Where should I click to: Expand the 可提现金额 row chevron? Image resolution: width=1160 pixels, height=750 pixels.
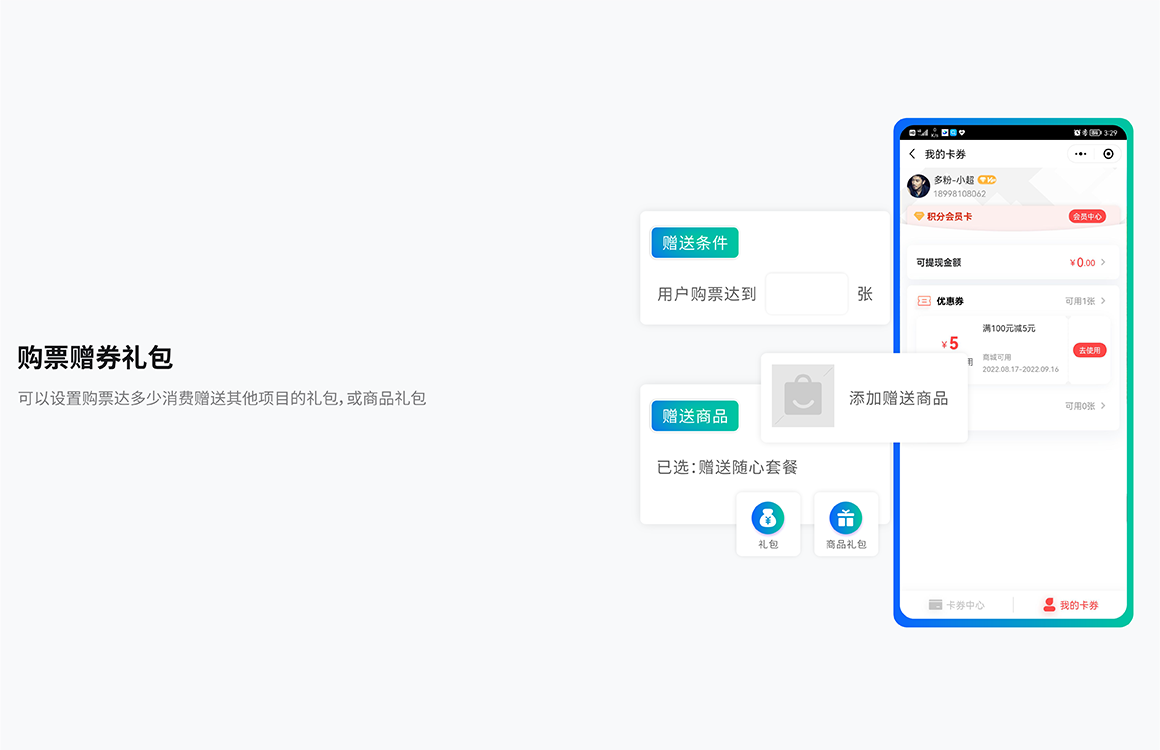click(1103, 263)
